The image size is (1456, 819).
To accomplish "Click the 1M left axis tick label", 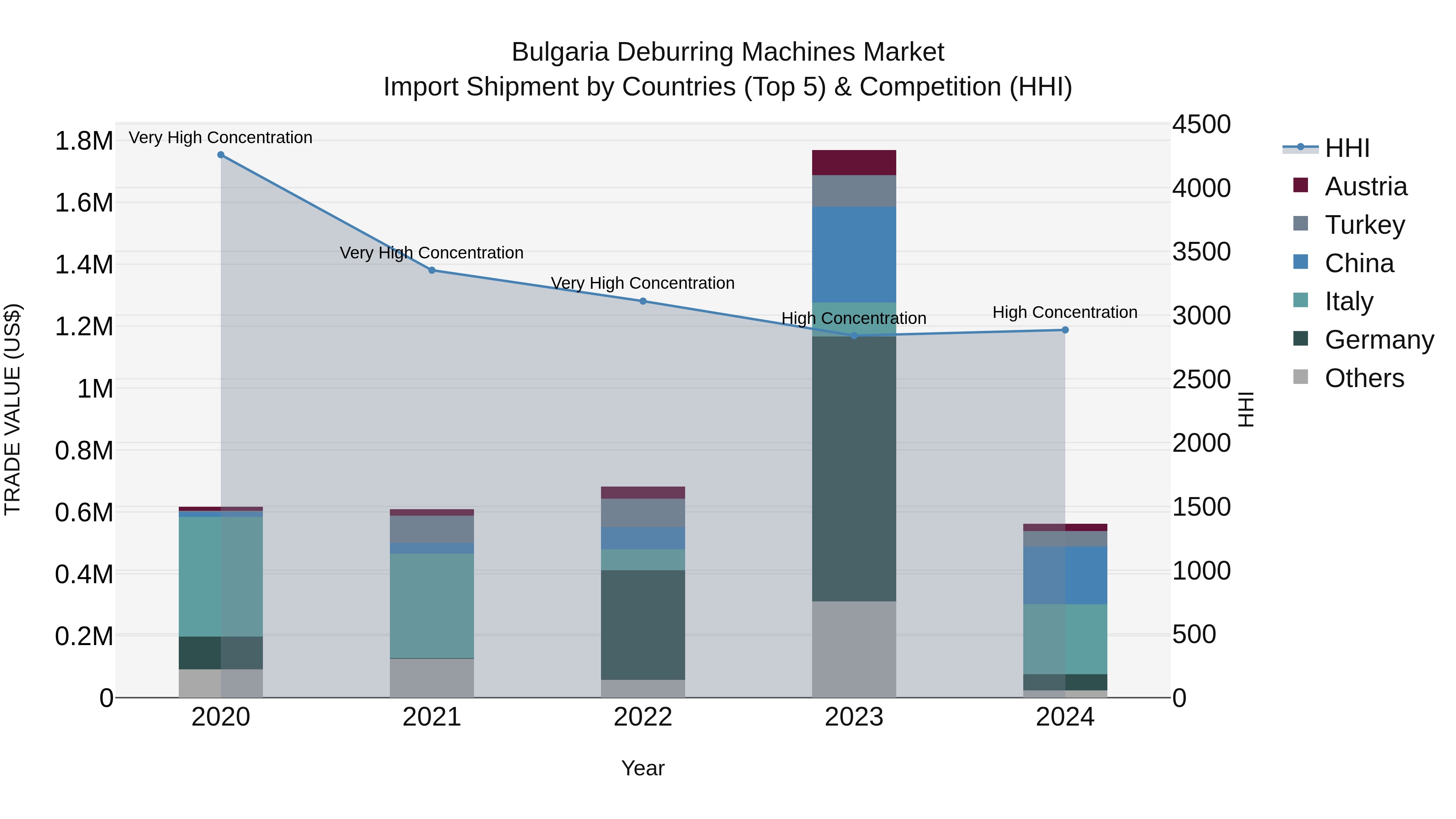I will tap(95, 388).
